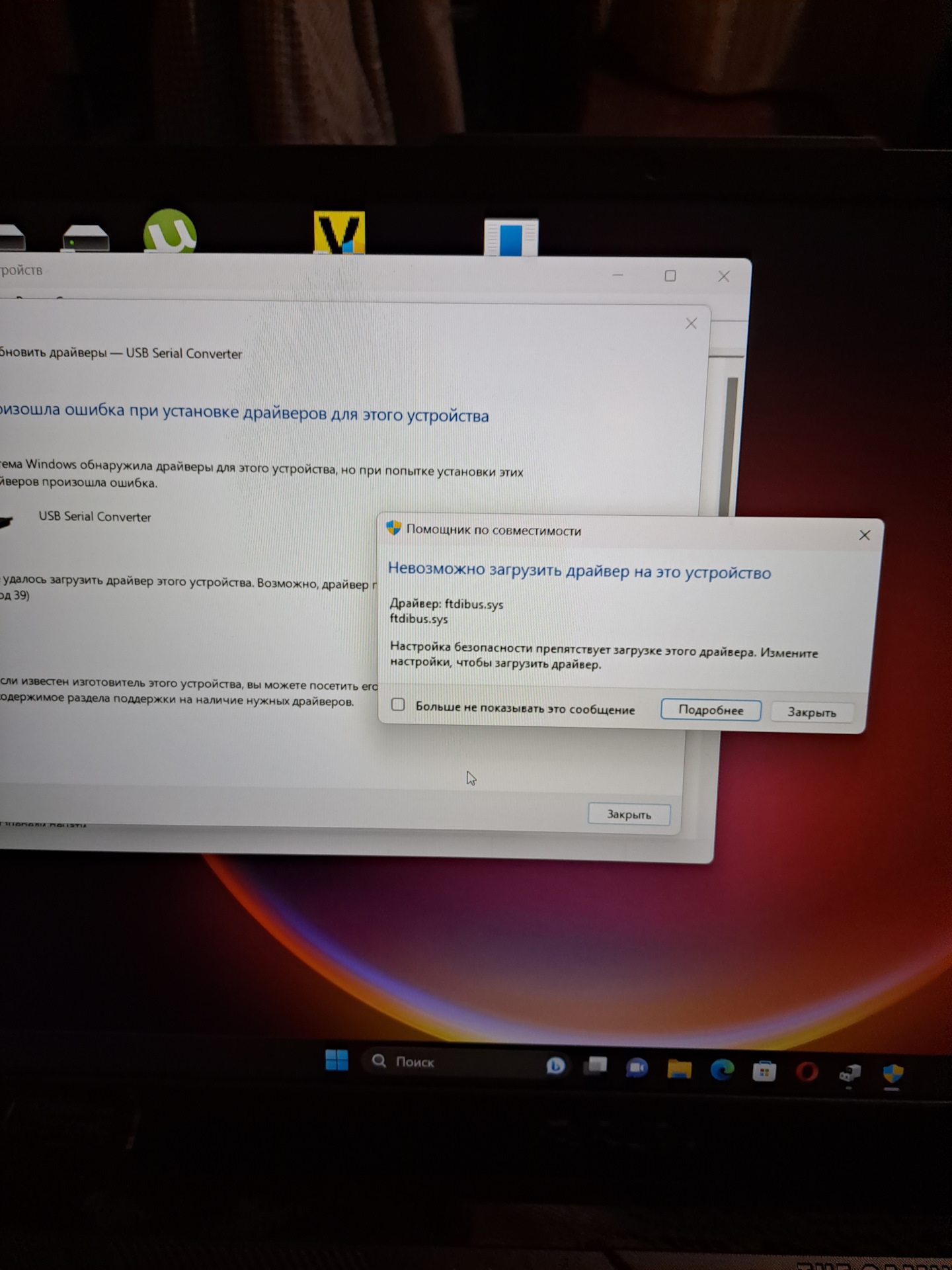
Task: Close the Device Manager window
Action: (x=724, y=276)
